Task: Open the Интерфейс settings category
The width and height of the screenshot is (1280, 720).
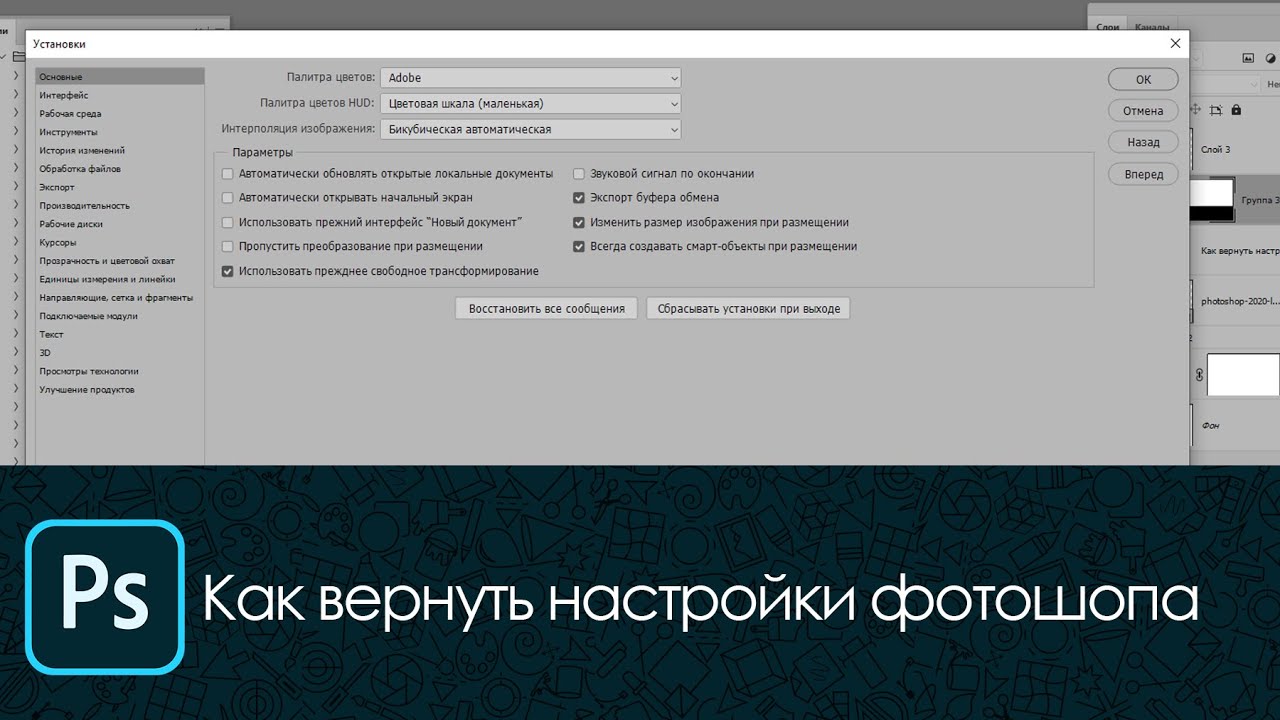Action: [x=120, y=95]
